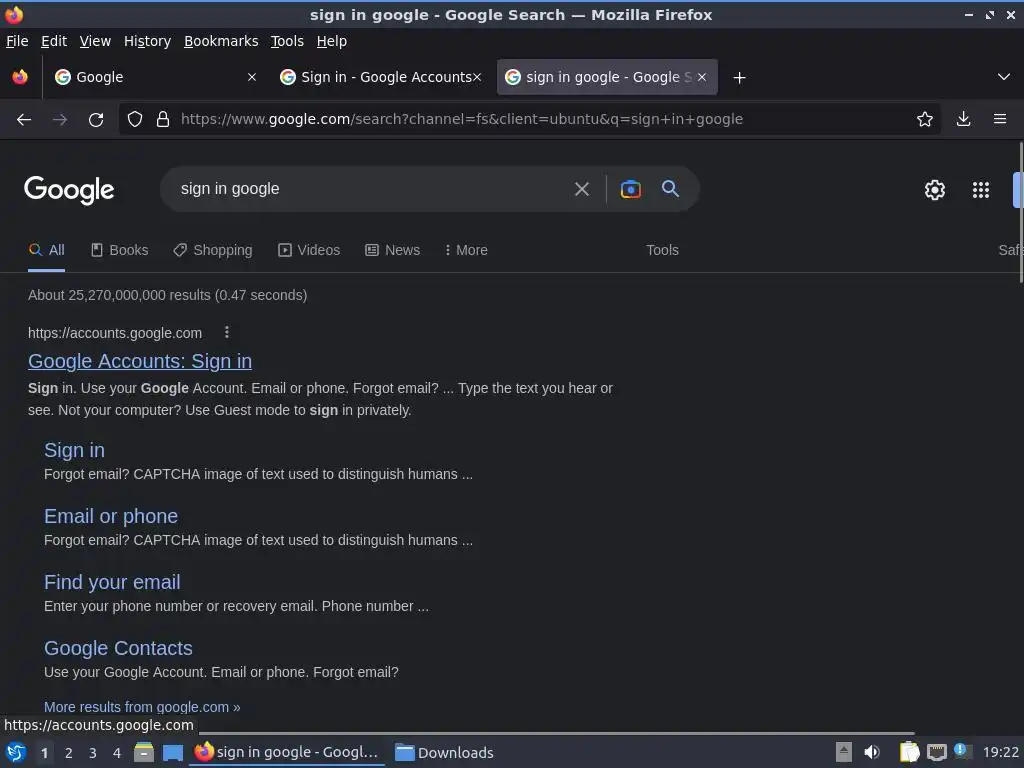Image resolution: width=1024 pixels, height=768 pixels.
Task: Open the Downloads window in taskbar
Action: (x=445, y=752)
